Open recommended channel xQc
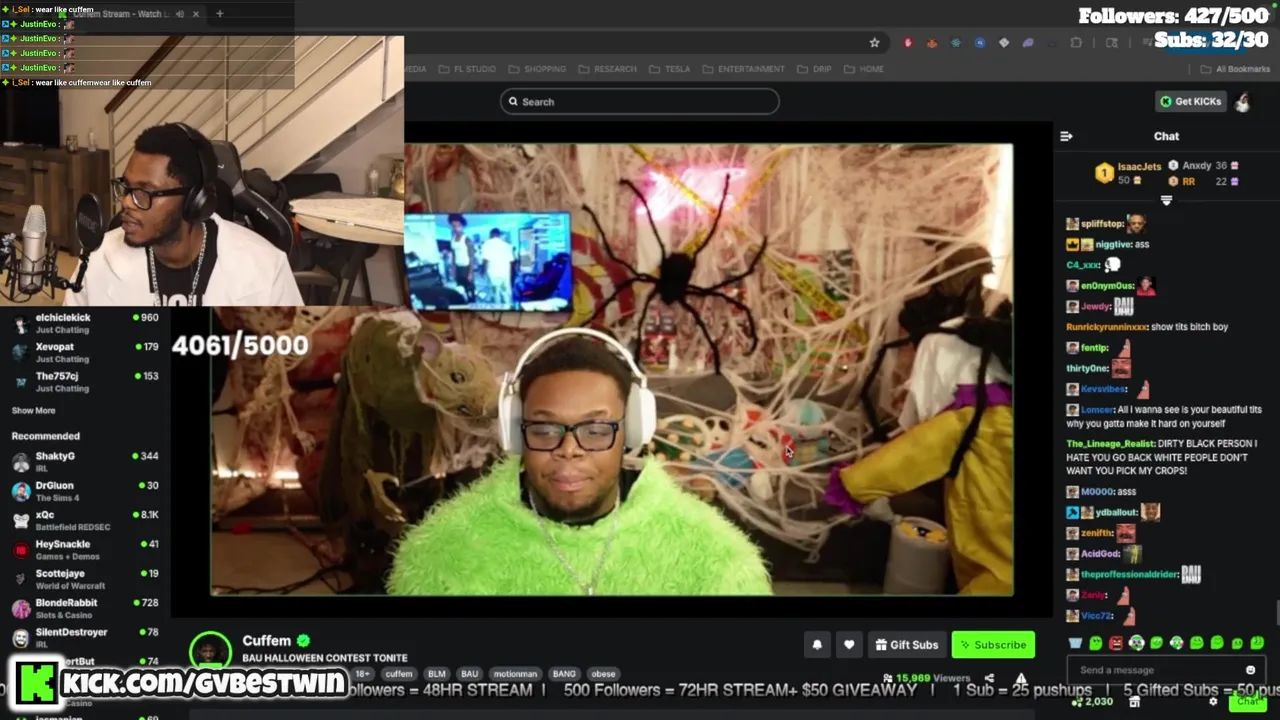The height and width of the screenshot is (720, 1280). (85, 520)
